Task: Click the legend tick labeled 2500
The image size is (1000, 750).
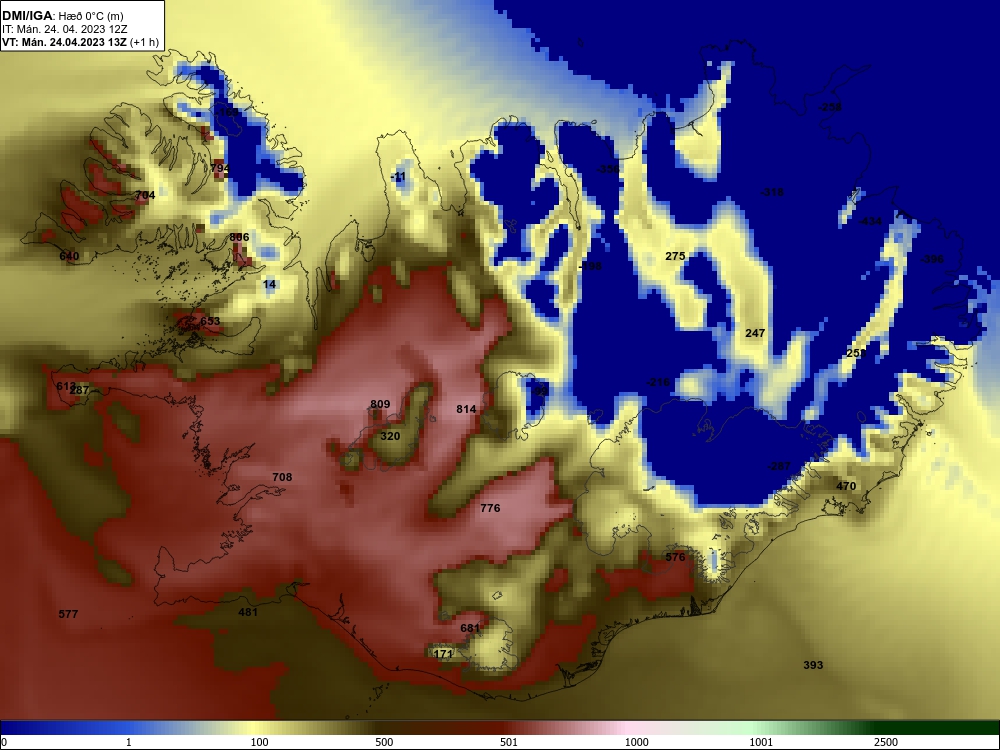Action: click(886, 742)
